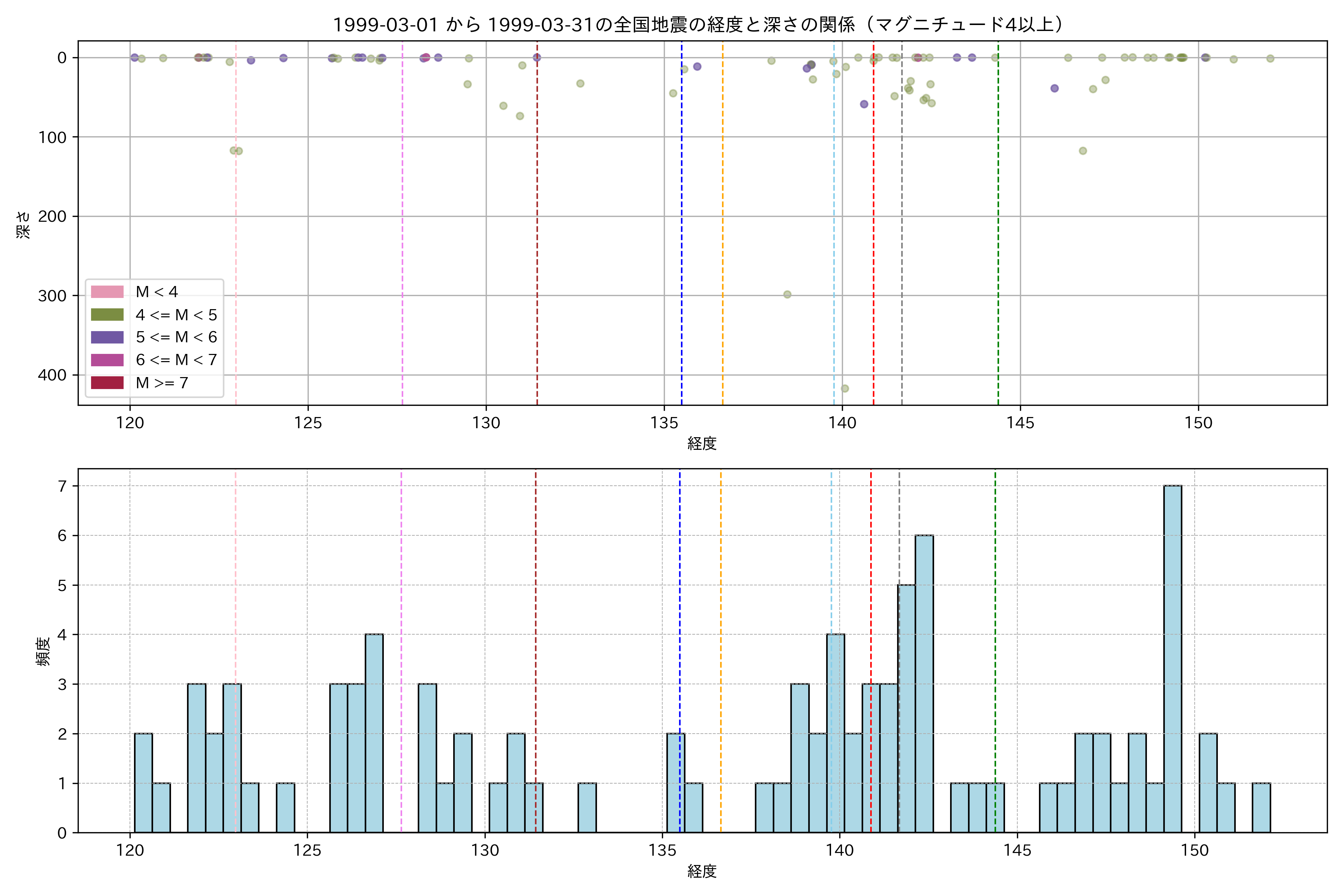Screen dimensions: 1344x896
Task: Click the 経度 label under the scatter plot
Action: 702,443
